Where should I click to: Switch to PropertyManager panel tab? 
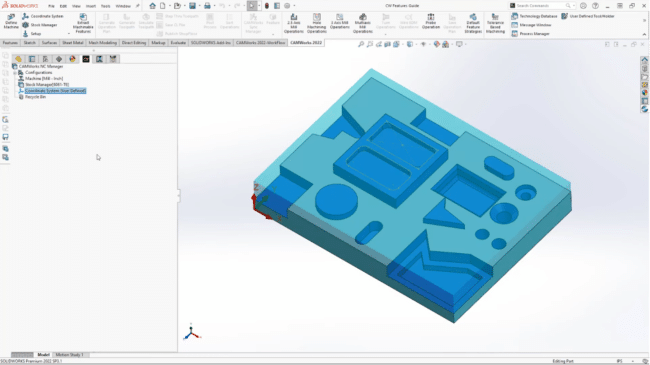[32, 59]
